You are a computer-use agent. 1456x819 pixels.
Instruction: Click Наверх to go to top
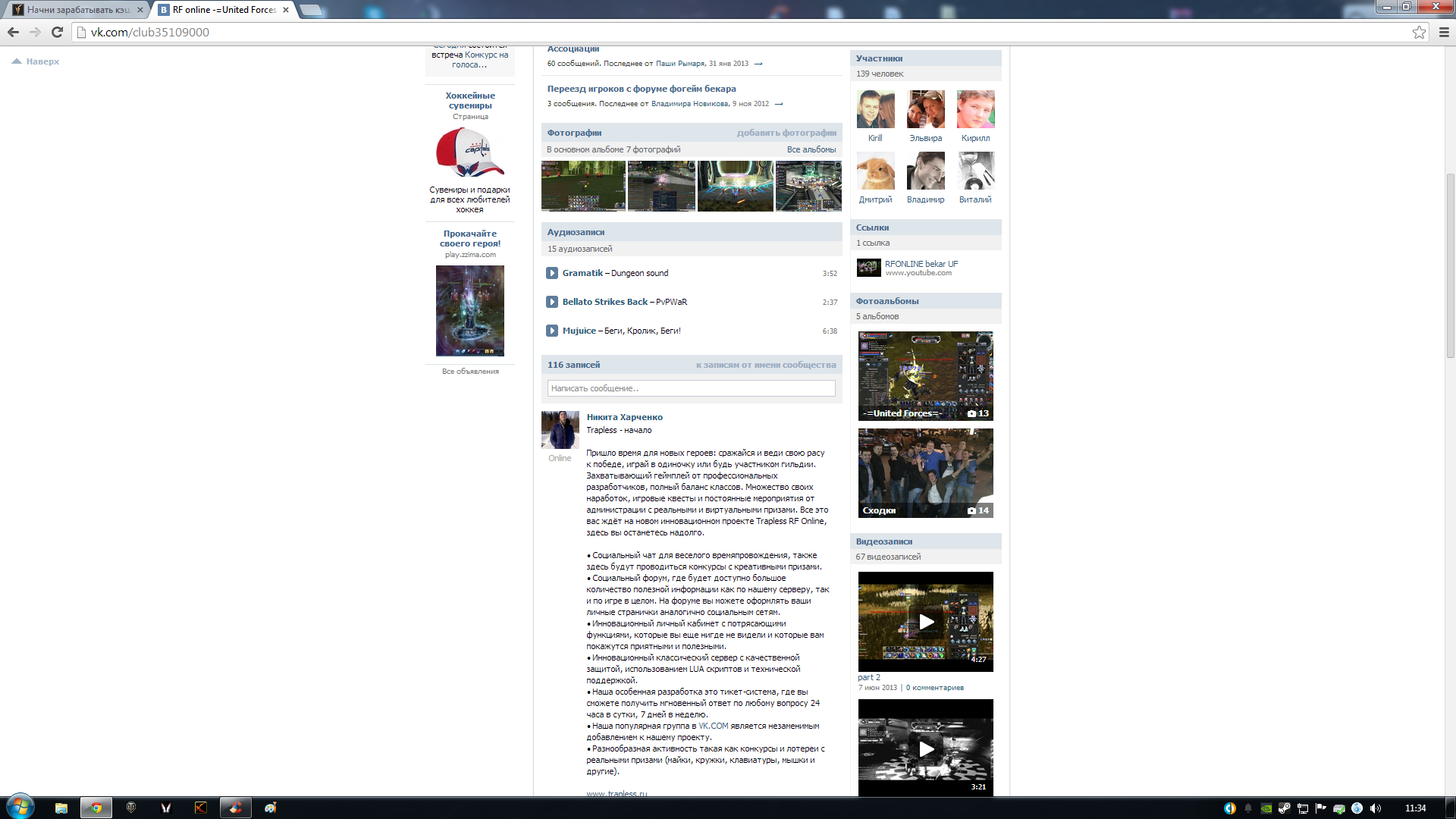click(36, 61)
